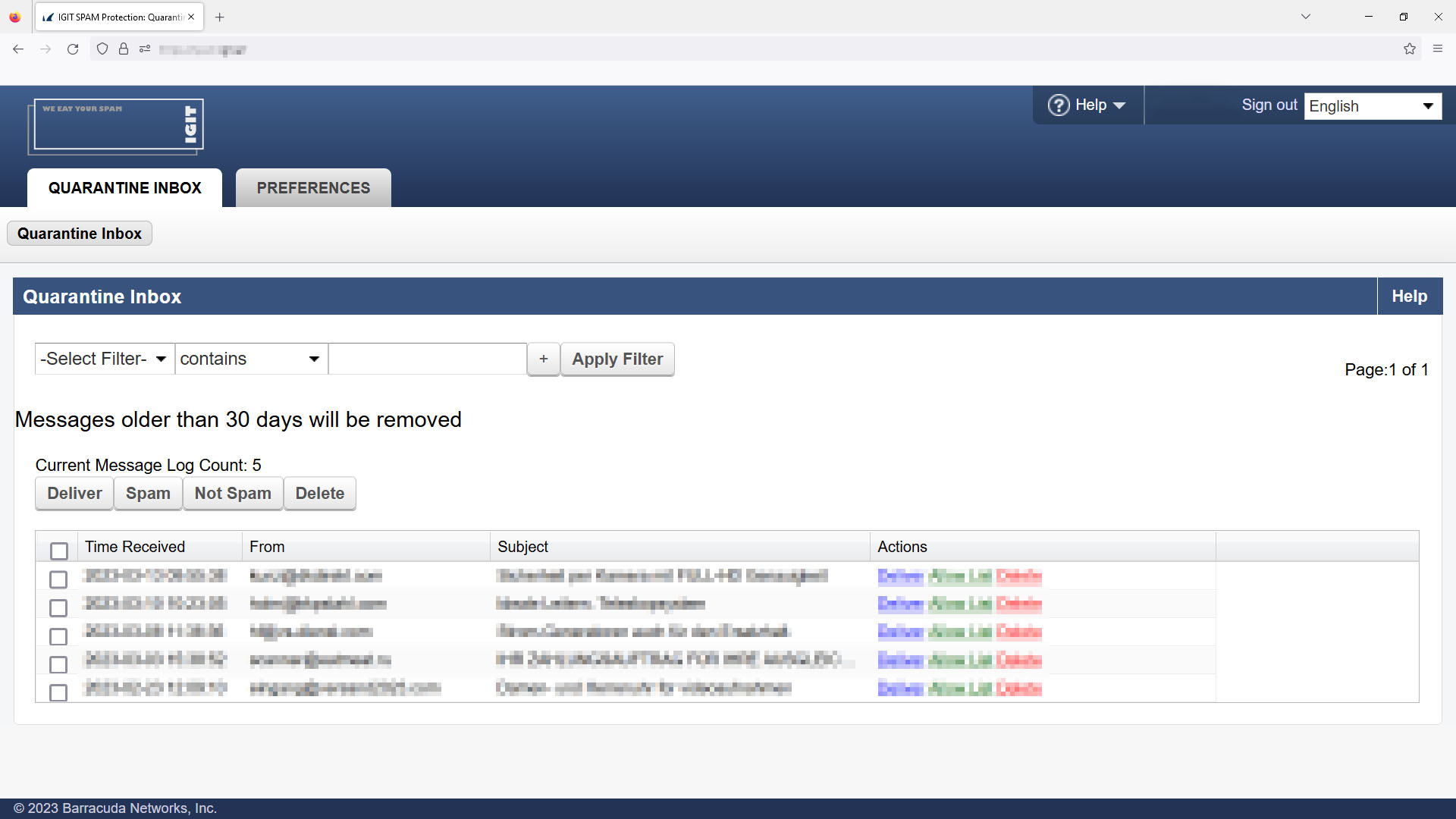Screen dimensions: 1456x819
Task: Click the IGIT logo
Action: [x=115, y=125]
